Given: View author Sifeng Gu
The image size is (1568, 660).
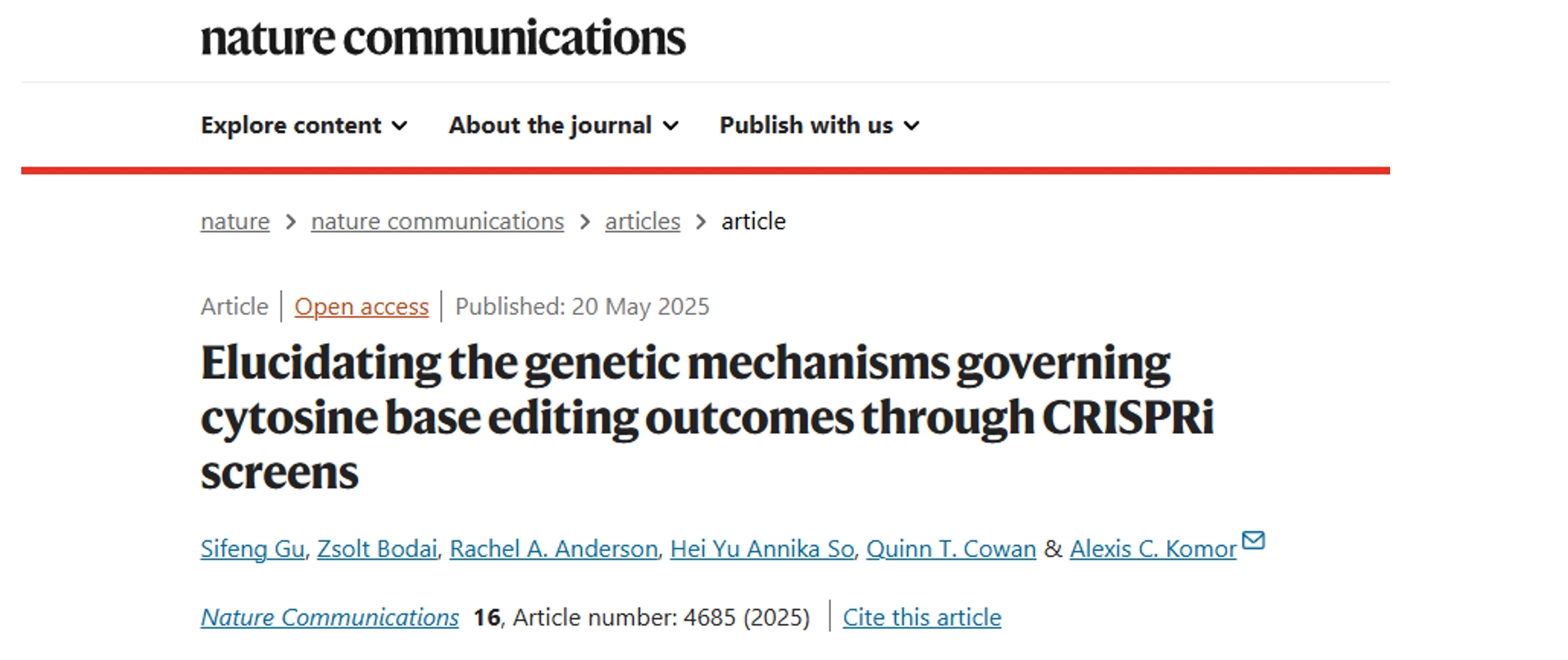Looking at the screenshot, I should (252, 548).
